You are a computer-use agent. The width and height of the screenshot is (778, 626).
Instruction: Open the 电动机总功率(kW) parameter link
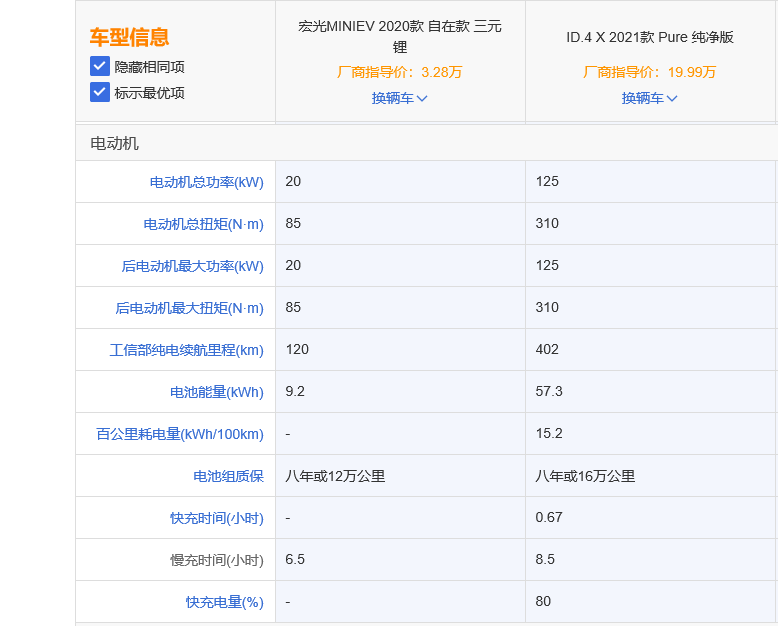pyautogui.click(x=206, y=182)
